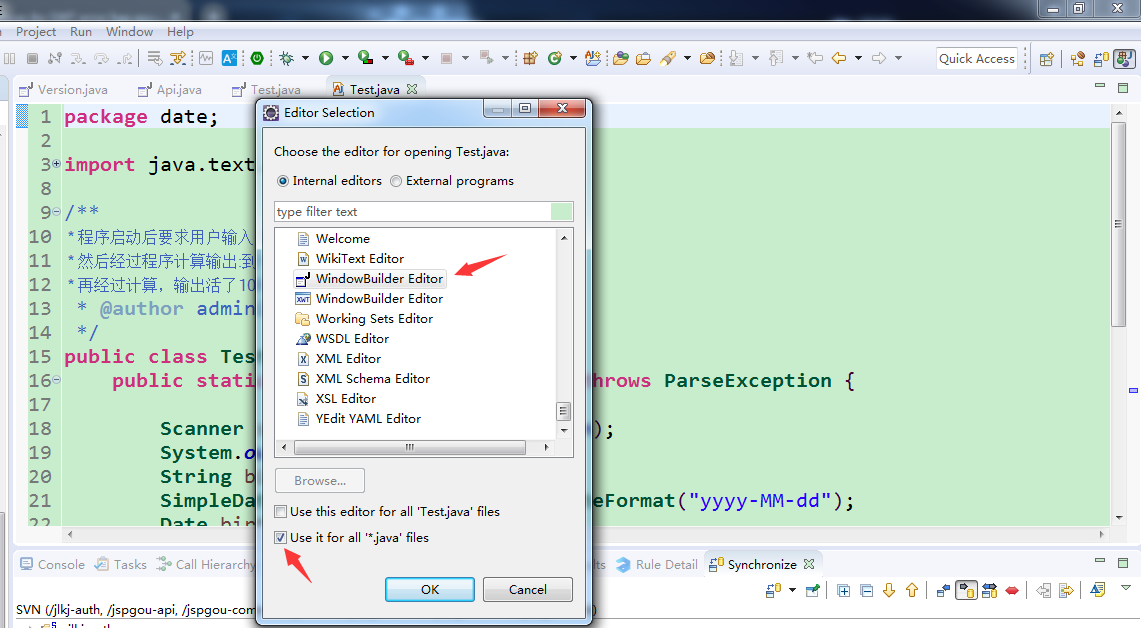Go to Next Difference in Synchronize view
The image size is (1141, 628).
888,590
